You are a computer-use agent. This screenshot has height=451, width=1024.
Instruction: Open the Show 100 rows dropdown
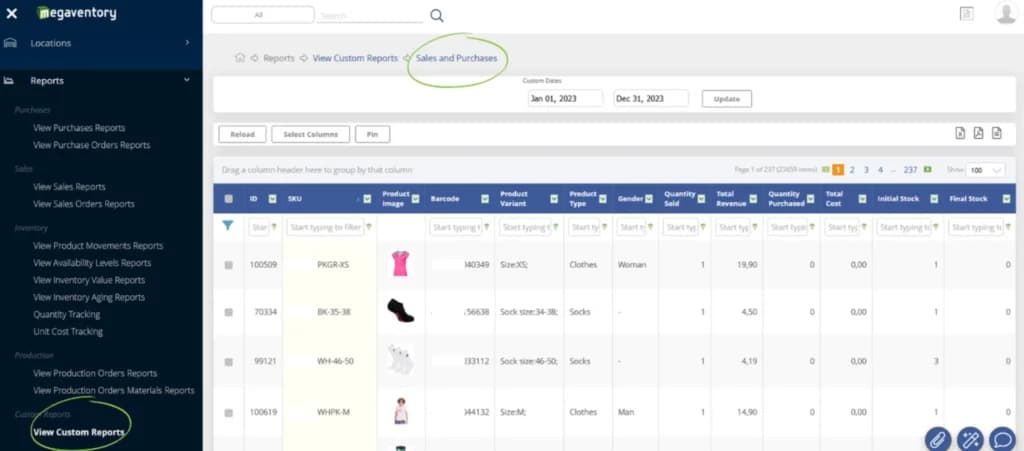pos(985,170)
